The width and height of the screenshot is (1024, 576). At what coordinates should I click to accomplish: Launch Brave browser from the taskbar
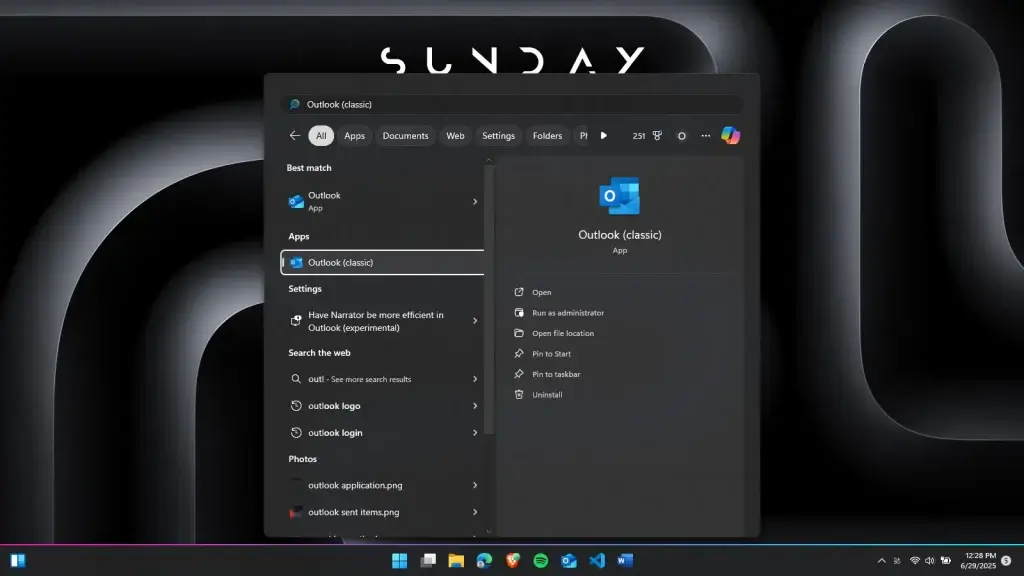point(513,560)
